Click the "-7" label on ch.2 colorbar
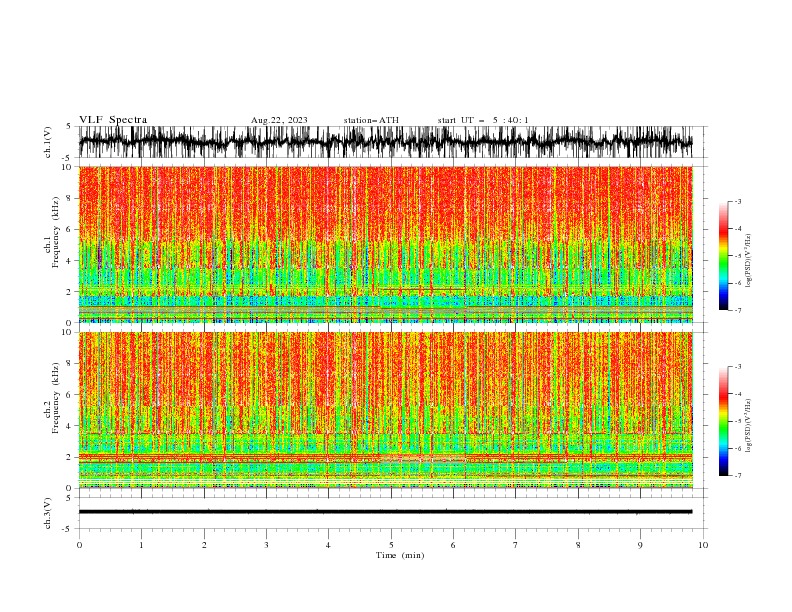The image size is (792, 612). click(x=737, y=475)
